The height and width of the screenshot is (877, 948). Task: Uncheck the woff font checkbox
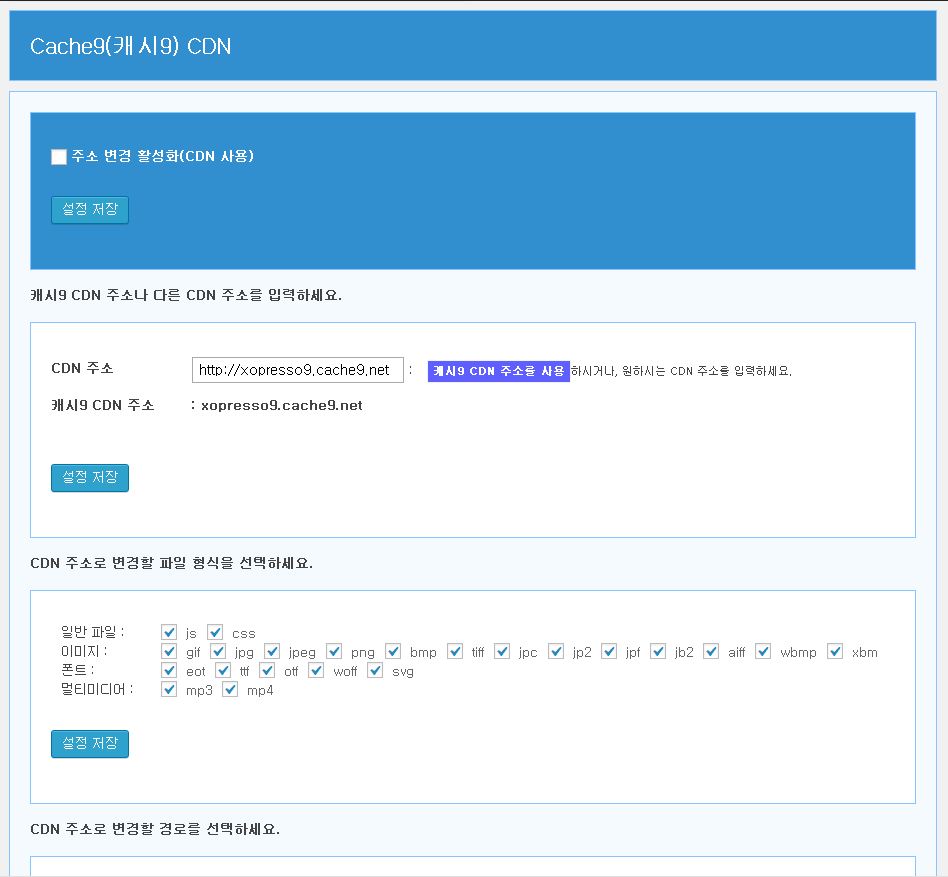(316, 670)
